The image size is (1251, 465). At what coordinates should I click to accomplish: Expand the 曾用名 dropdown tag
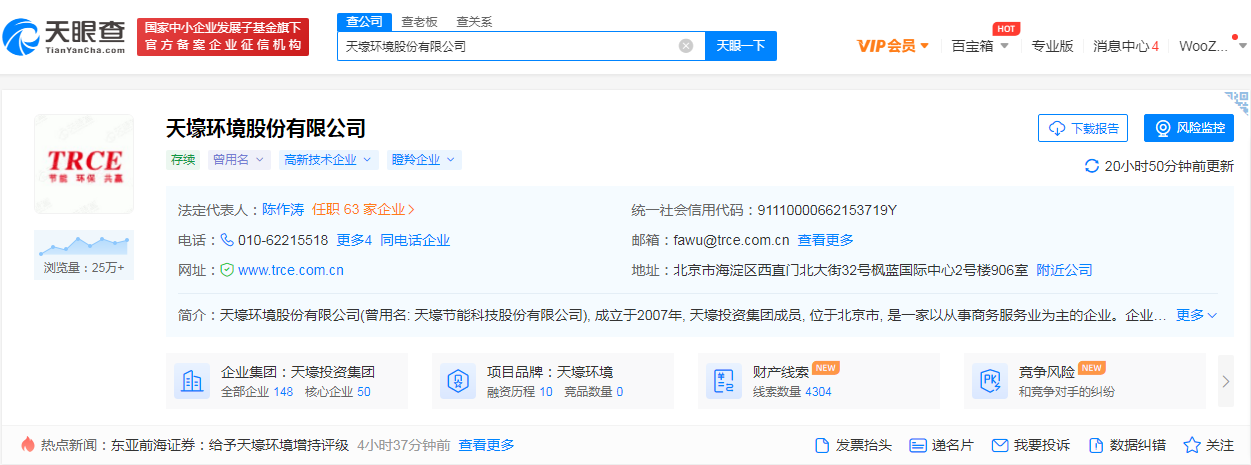click(x=238, y=160)
